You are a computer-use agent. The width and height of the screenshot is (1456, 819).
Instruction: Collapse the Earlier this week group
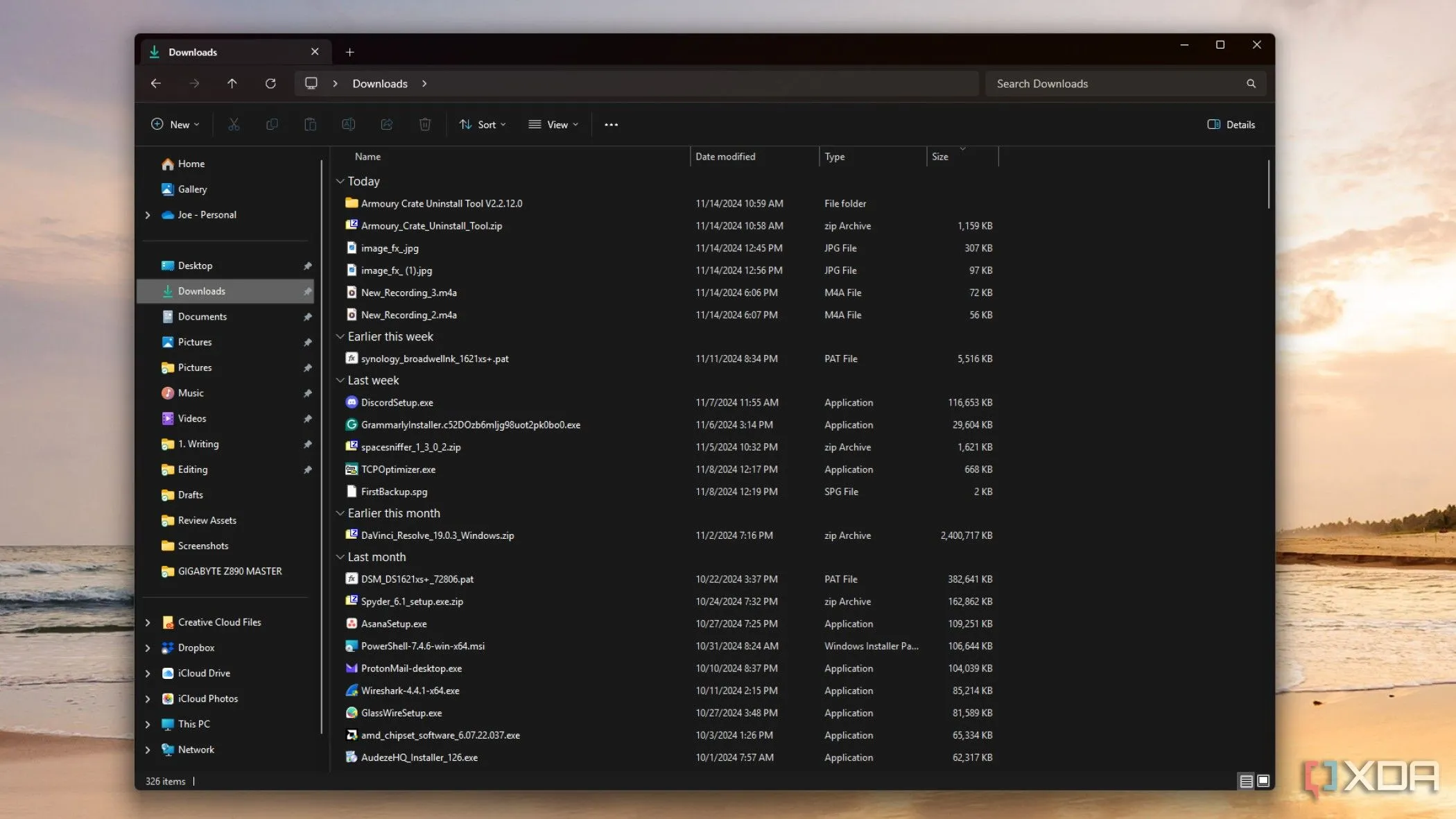pos(340,336)
